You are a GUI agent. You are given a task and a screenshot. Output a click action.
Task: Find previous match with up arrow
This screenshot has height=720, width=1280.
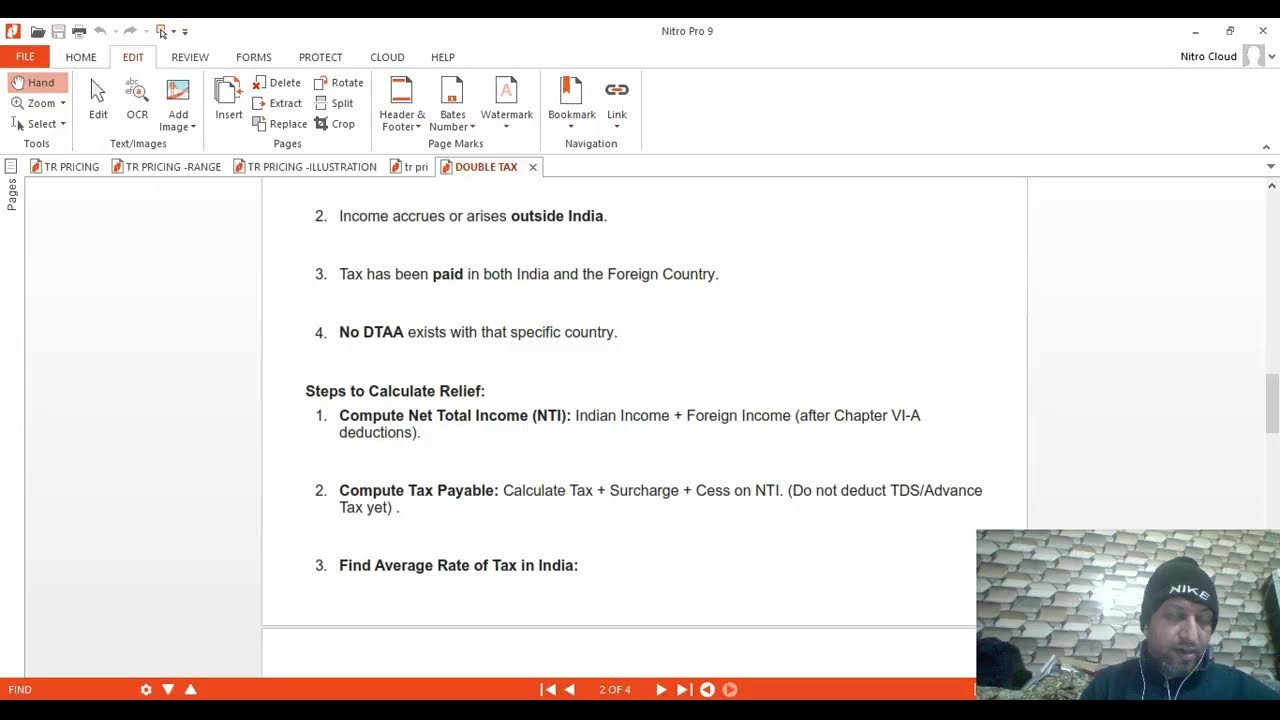190,689
